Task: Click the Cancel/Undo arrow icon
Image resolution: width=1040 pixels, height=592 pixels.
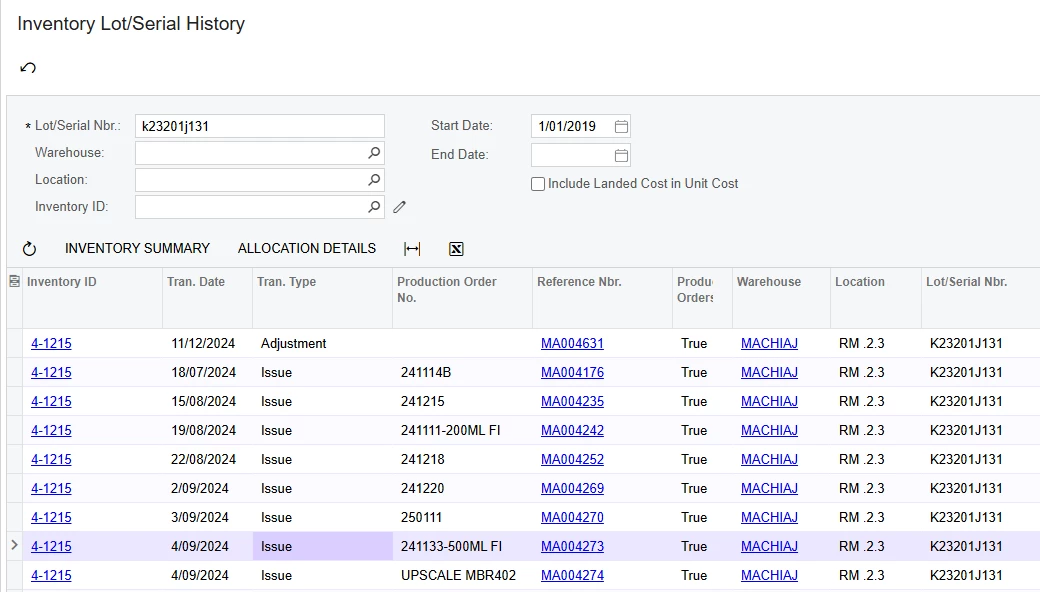Action: [28, 68]
